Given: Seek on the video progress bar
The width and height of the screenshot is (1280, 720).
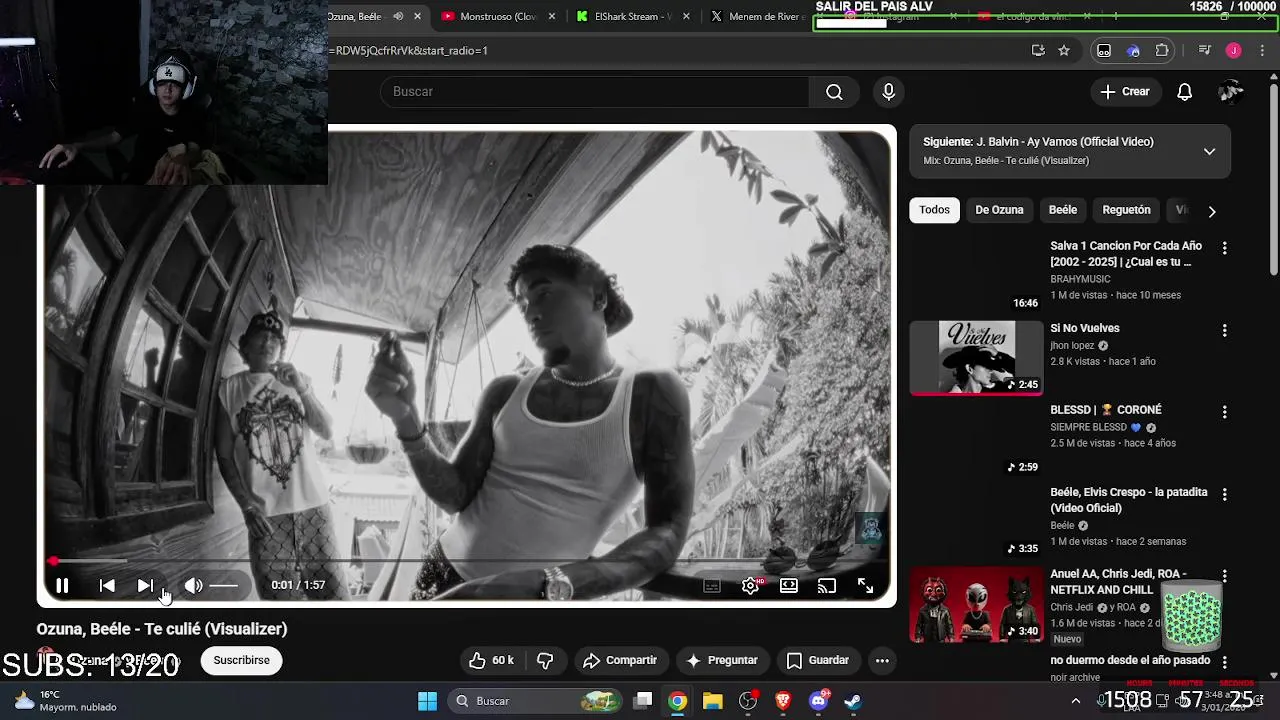Looking at the screenshot, I should pyautogui.click(x=466, y=561).
